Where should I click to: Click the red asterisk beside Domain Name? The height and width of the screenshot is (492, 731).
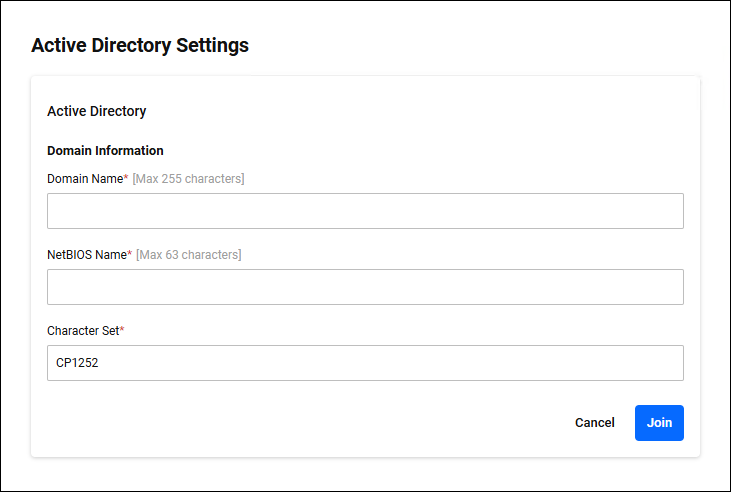click(x=126, y=178)
